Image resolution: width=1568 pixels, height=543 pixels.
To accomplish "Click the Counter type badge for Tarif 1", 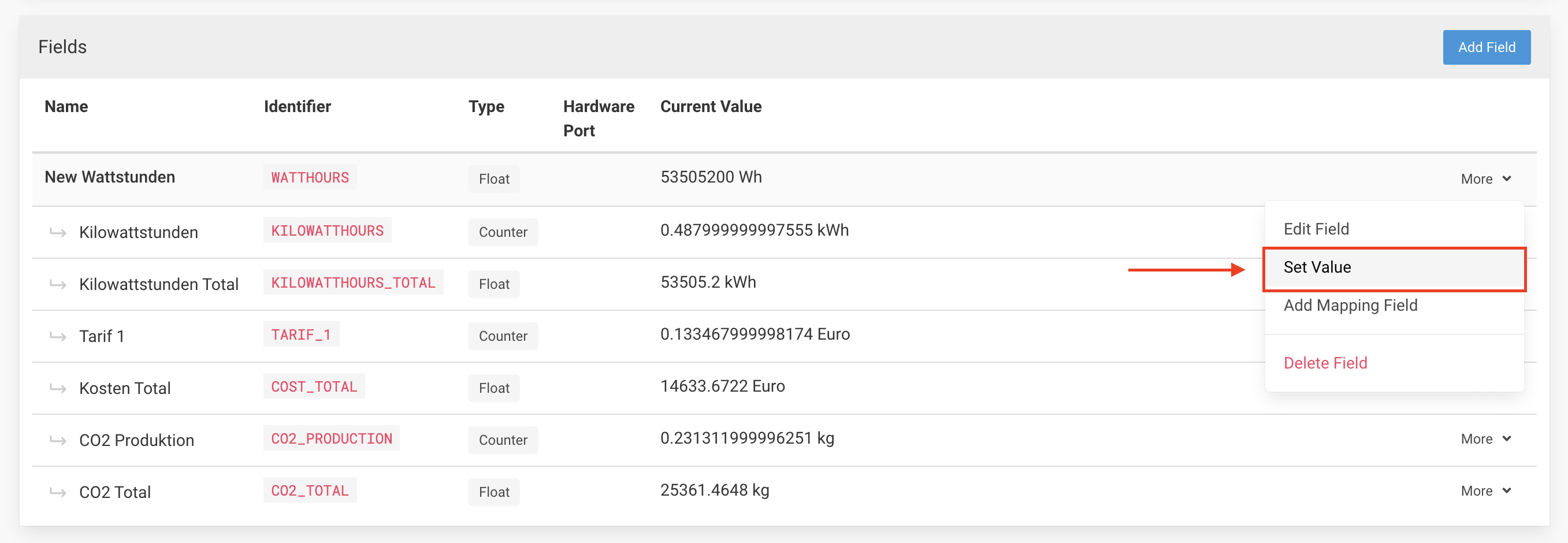I will [503, 336].
